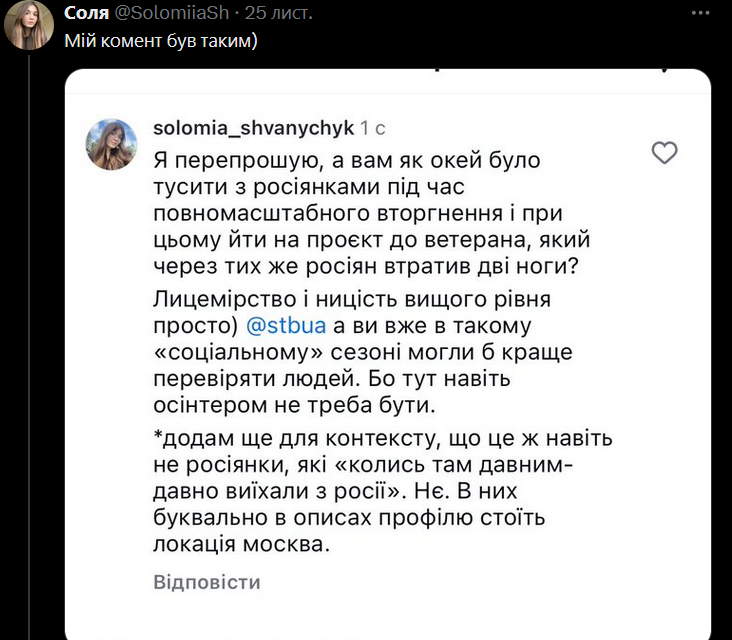Click the tweet text "Мій комент був таким)"

tap(161, 41)
